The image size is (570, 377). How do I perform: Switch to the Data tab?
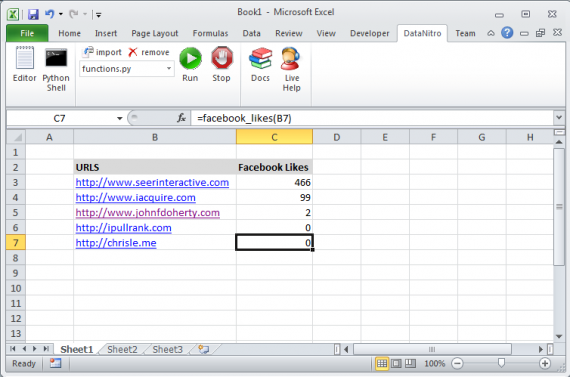tap(252, 33)
